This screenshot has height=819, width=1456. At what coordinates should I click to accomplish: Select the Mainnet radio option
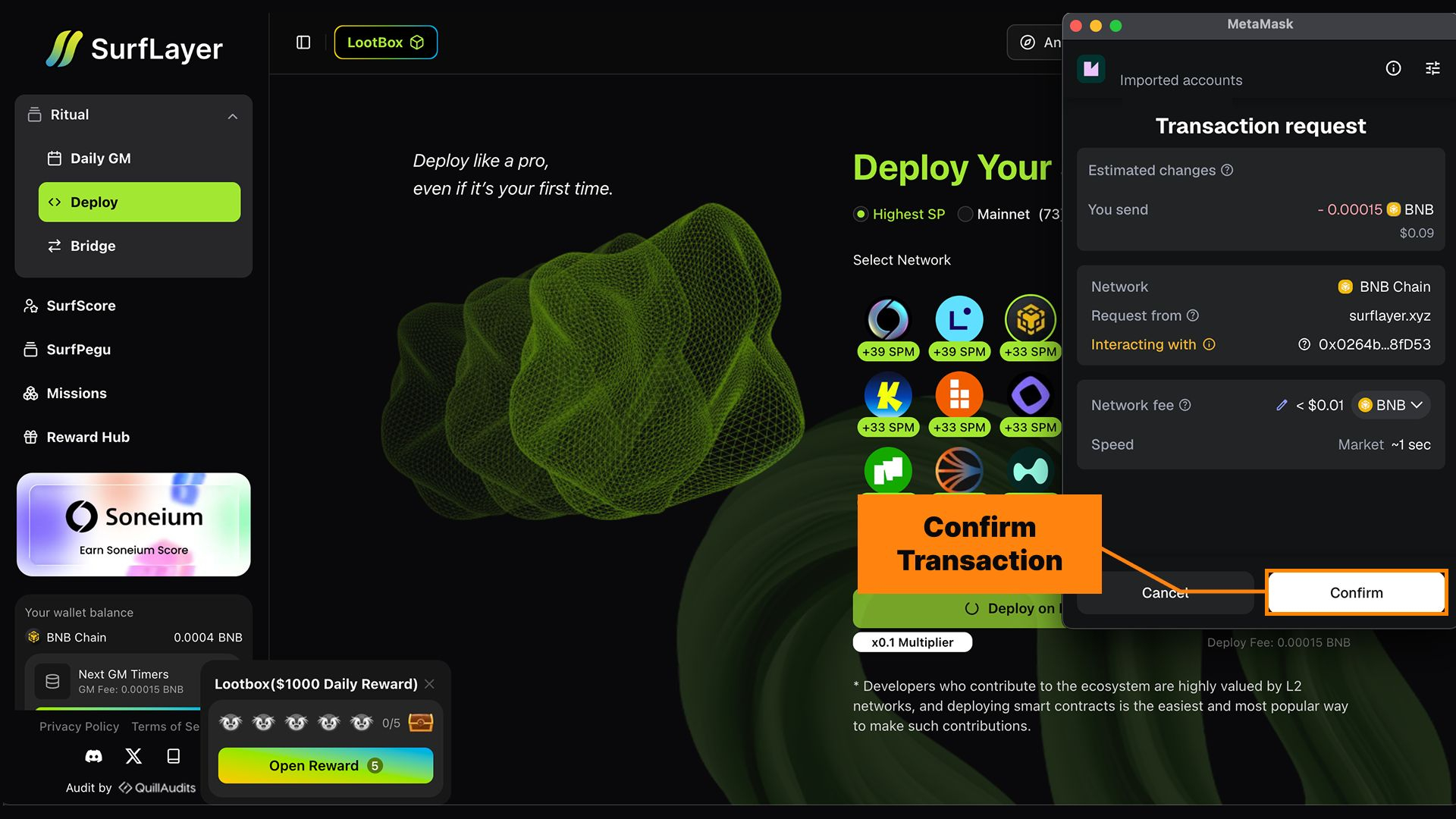tap(965, 214)
